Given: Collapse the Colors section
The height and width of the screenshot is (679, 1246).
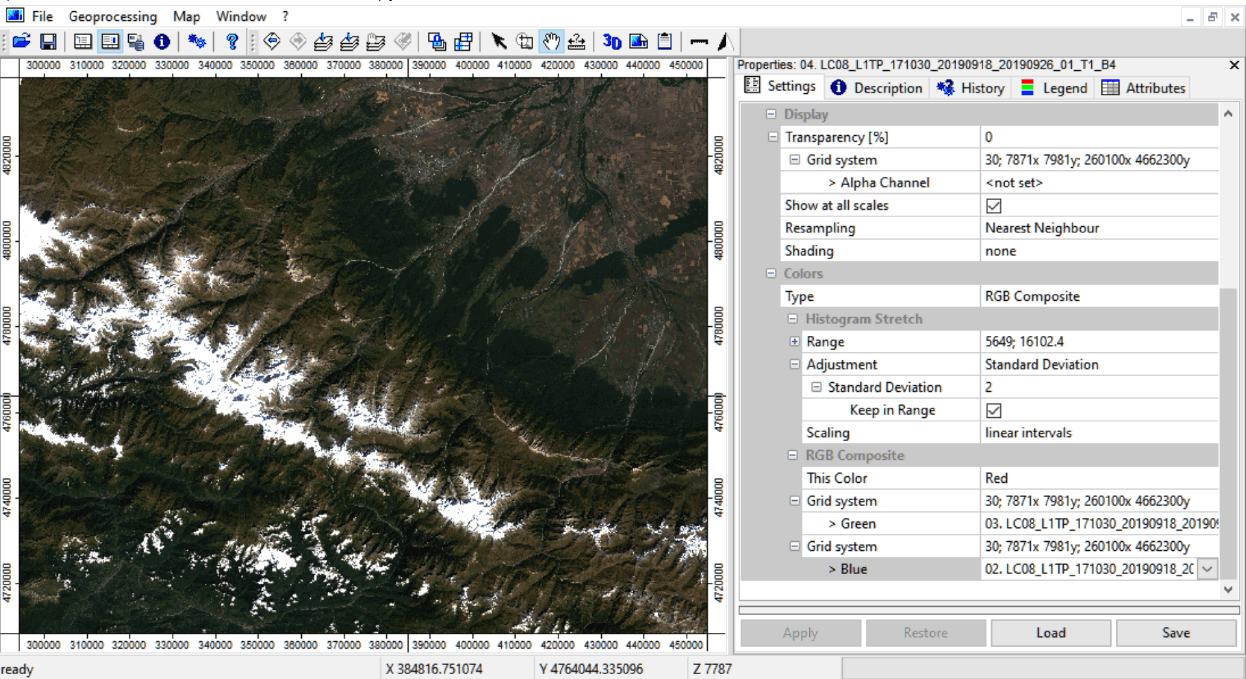Looking at the screenshot, I should click(x=771, y=274).
